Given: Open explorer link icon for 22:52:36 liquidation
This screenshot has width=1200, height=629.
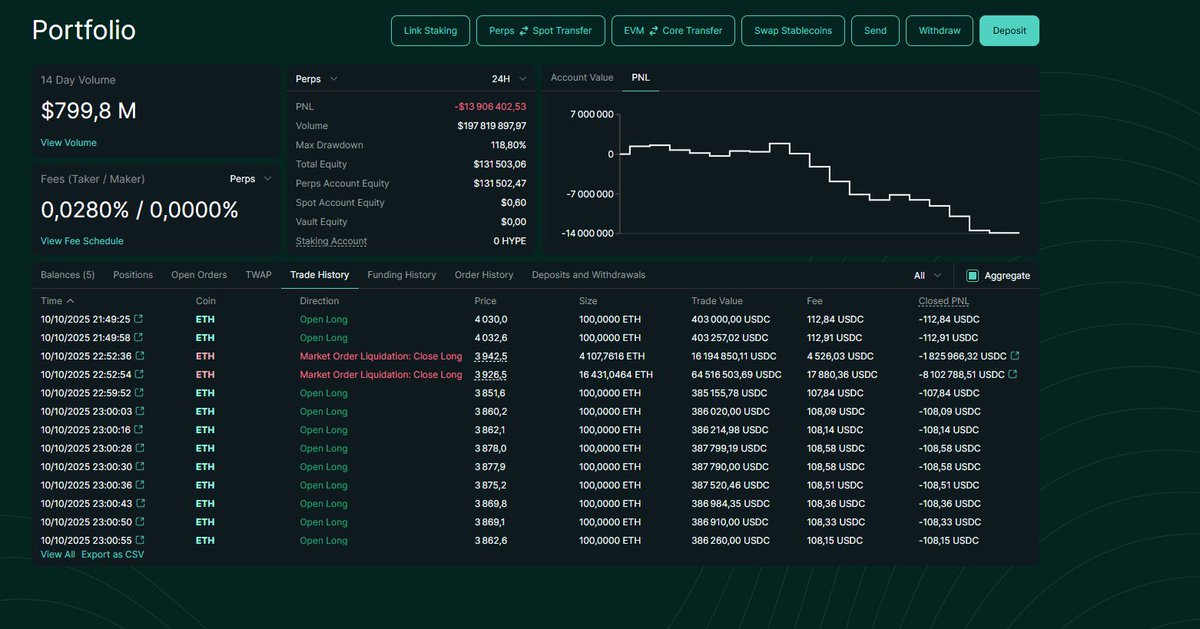Looking at the screenshot, I should pos(140,356).
